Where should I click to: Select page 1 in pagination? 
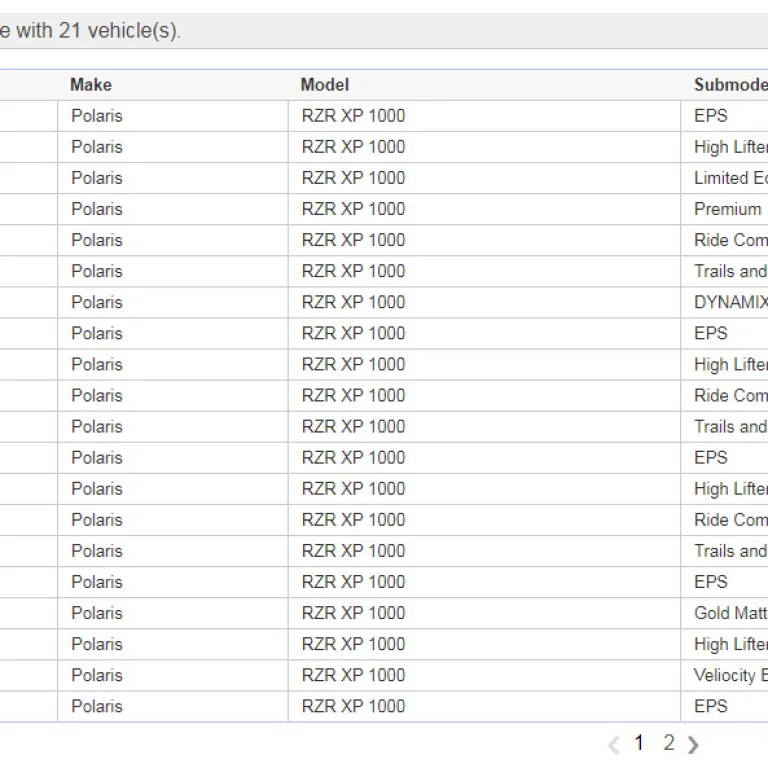639,743
